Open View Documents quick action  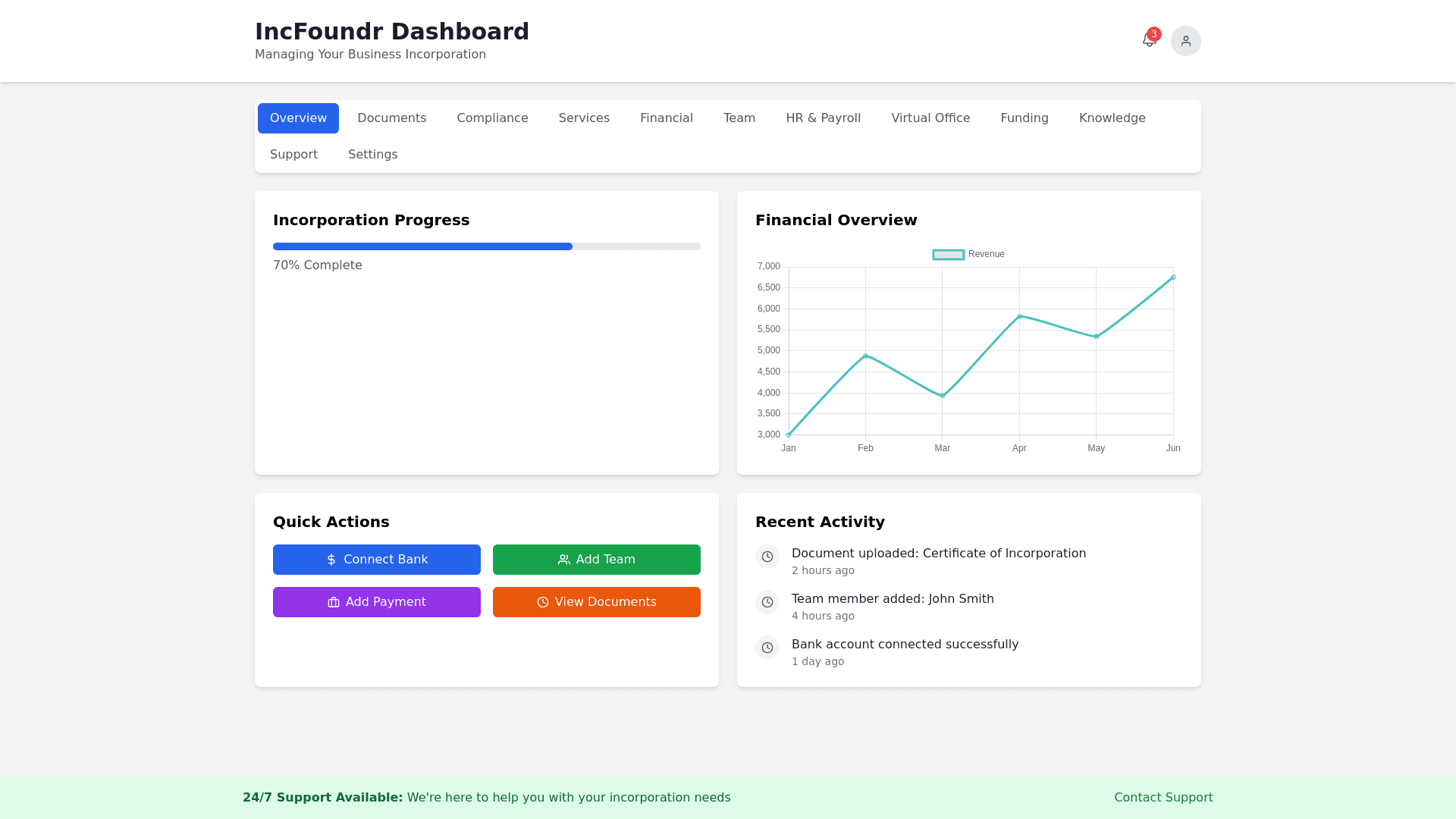pyautogui.click(x=597, y=602)
